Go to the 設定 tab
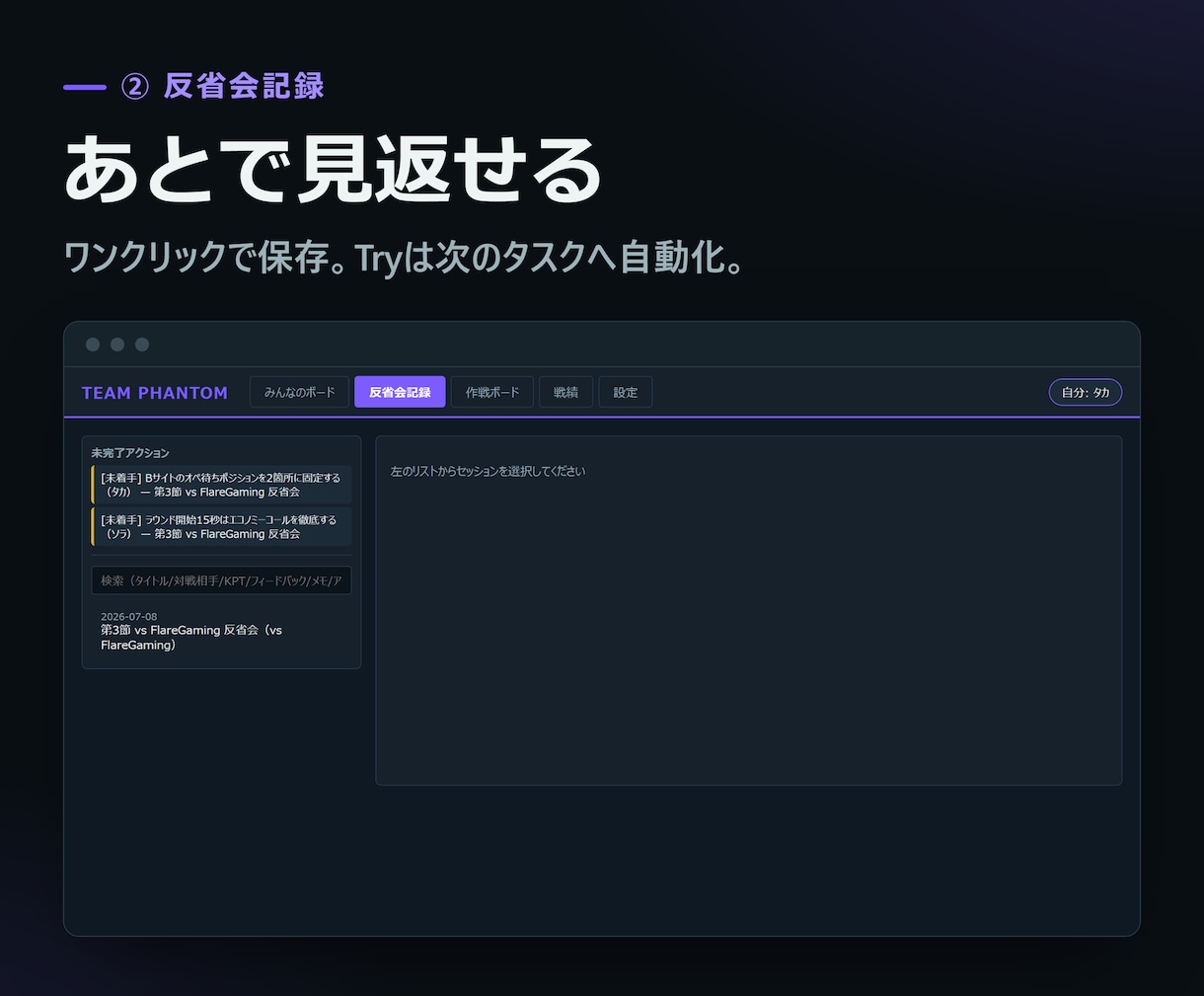Screen dimensions: 1204x996 pyautogui.click(x=625, y=392)
